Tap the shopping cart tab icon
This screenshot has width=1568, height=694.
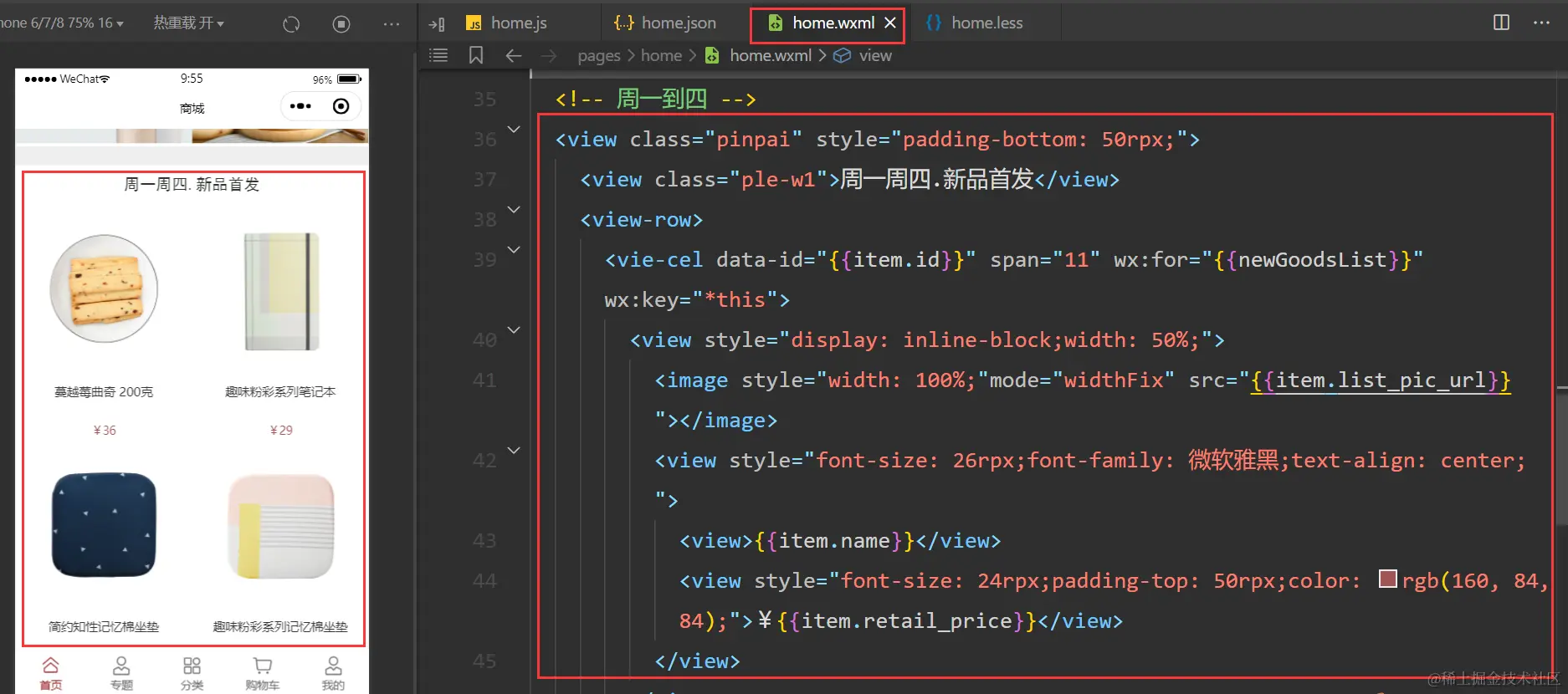click(x=263, y=666)
